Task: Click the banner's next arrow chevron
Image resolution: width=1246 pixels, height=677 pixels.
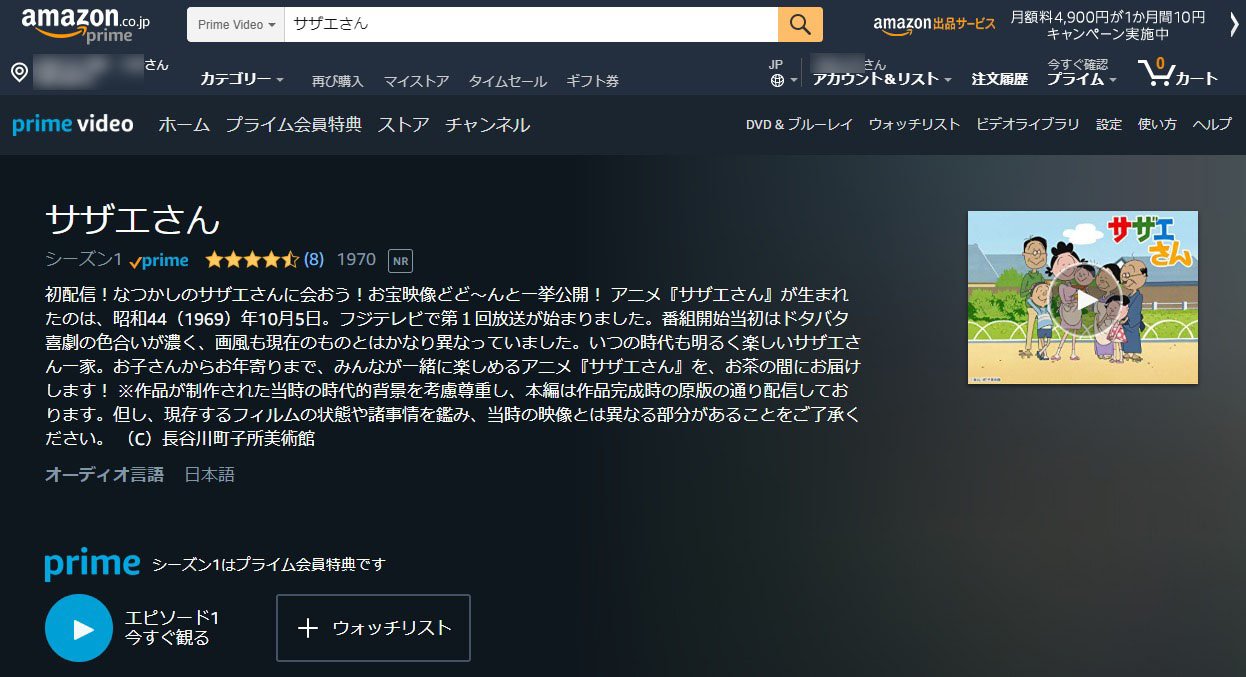Action: 1234,25
